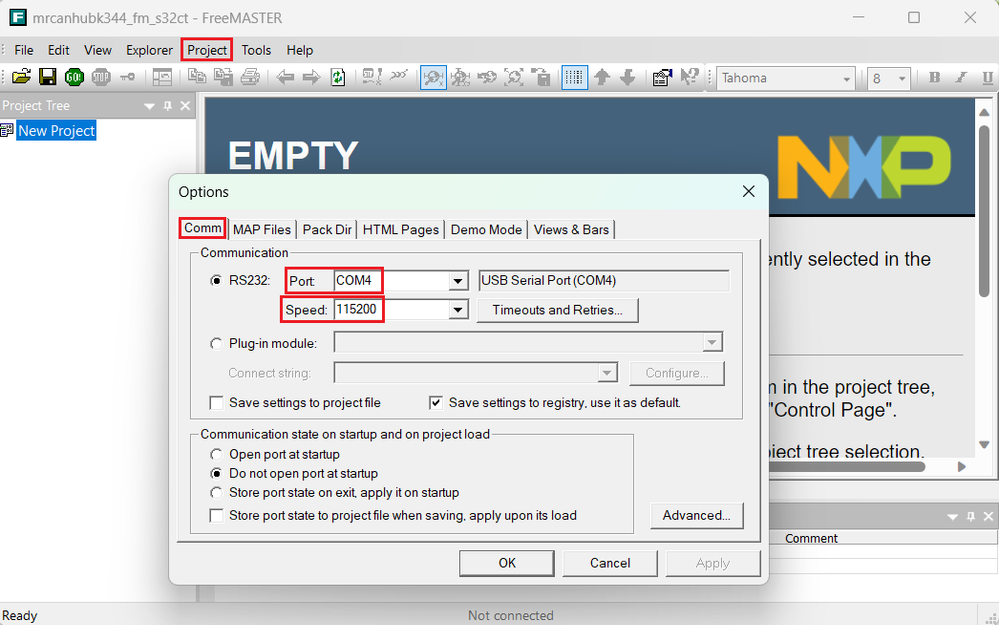This screenshot has width=999, height=625.
Task: Click the Timeouts and Retries button
Action: coord(557,310)
